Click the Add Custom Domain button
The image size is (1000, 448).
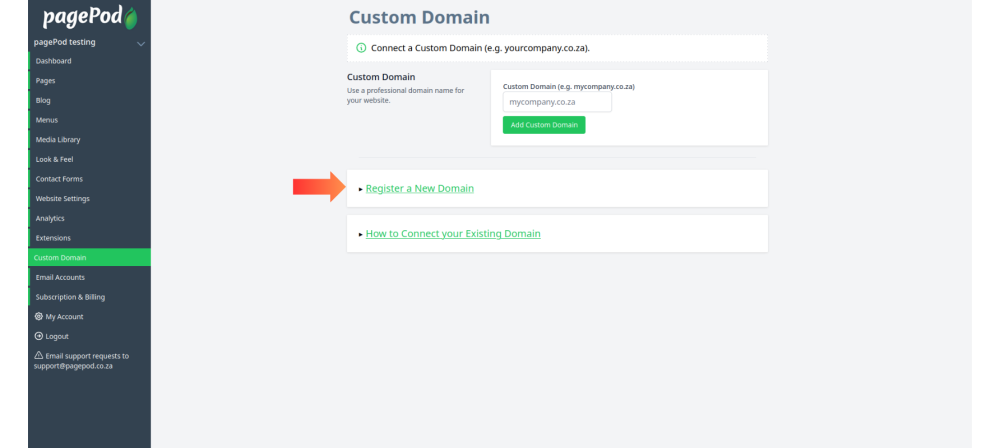pos(544,125)
